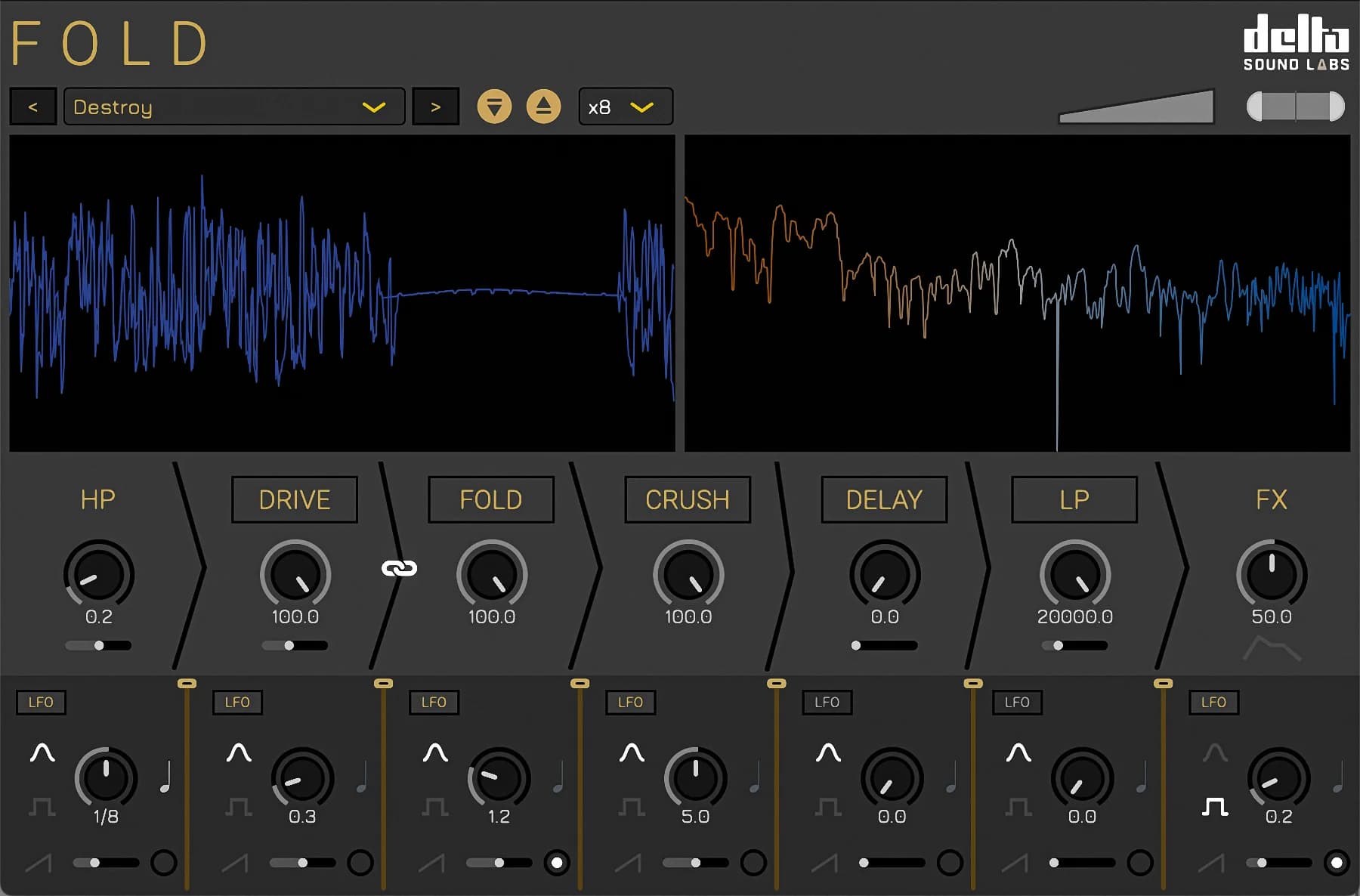Toggle the CRUSH module on or off
1360x896 pixels.
point(687,499)
